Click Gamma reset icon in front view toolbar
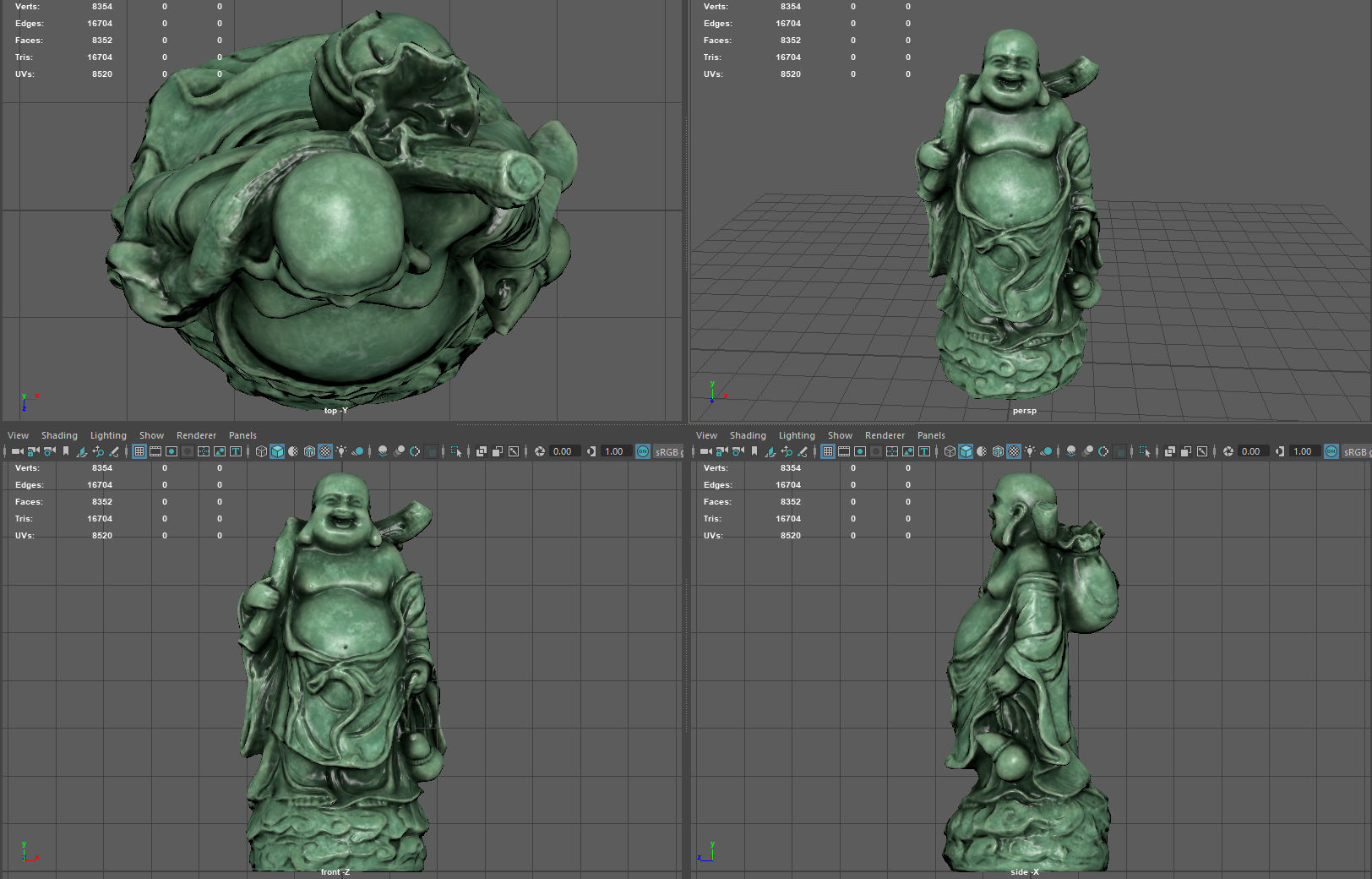The image size is (1372, 879). pos(591,451)
